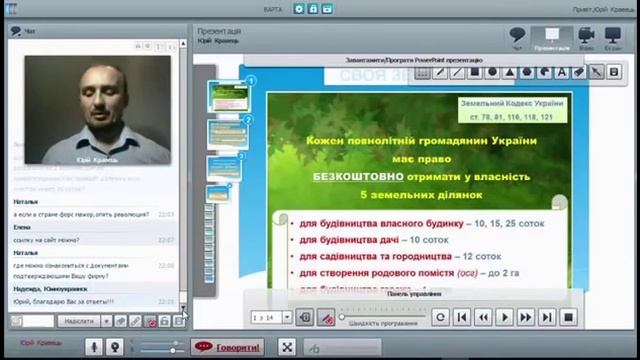Viewport: 640px width, 360px height.
Task: Toggle the microphone button
Action: (x=94, y=347)
